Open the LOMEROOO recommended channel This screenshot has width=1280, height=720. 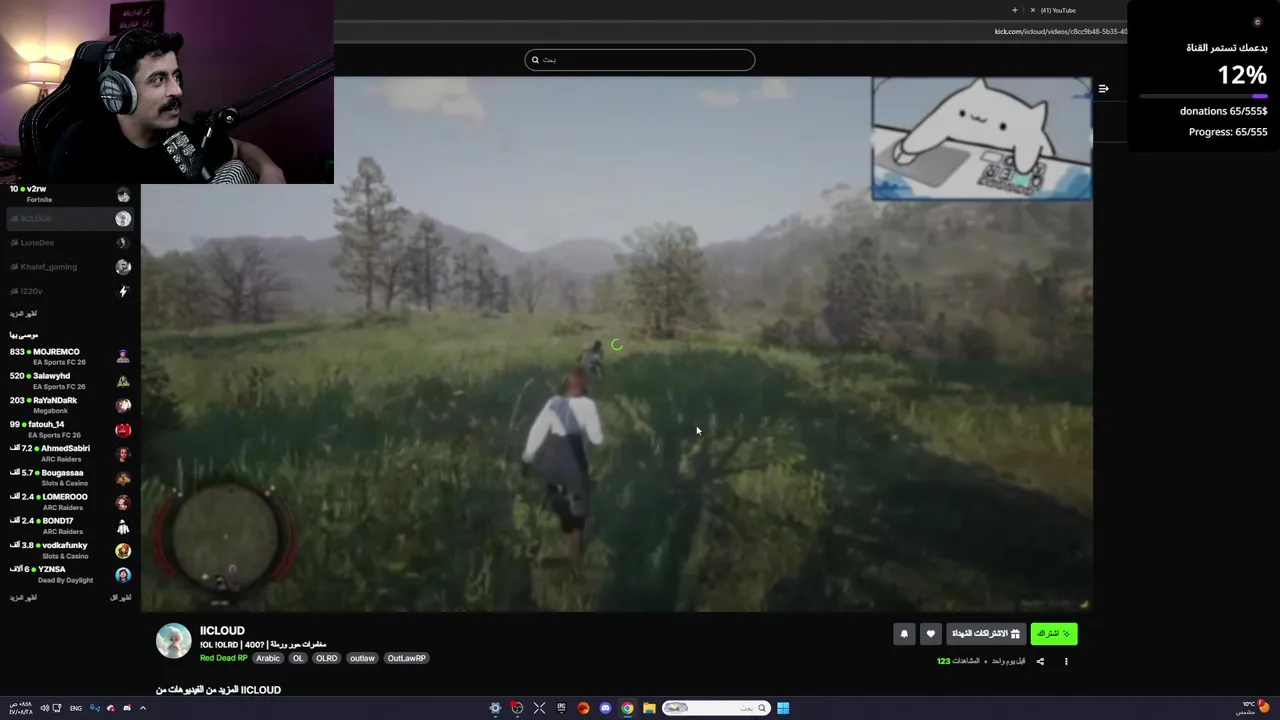click(70, 501)
